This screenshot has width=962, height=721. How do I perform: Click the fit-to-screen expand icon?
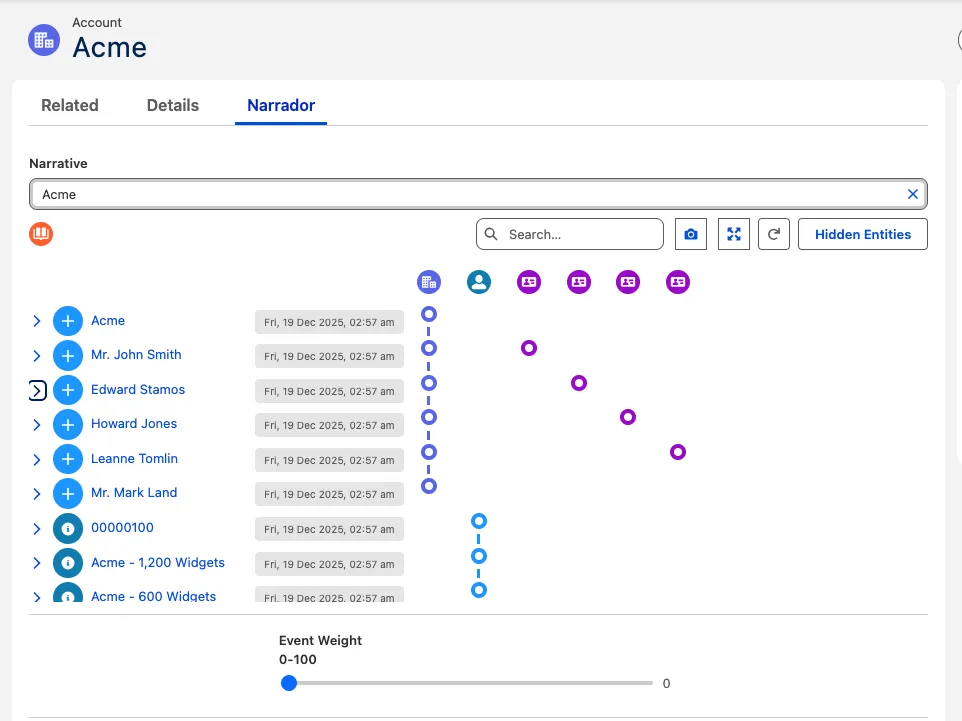coord(734,234)
